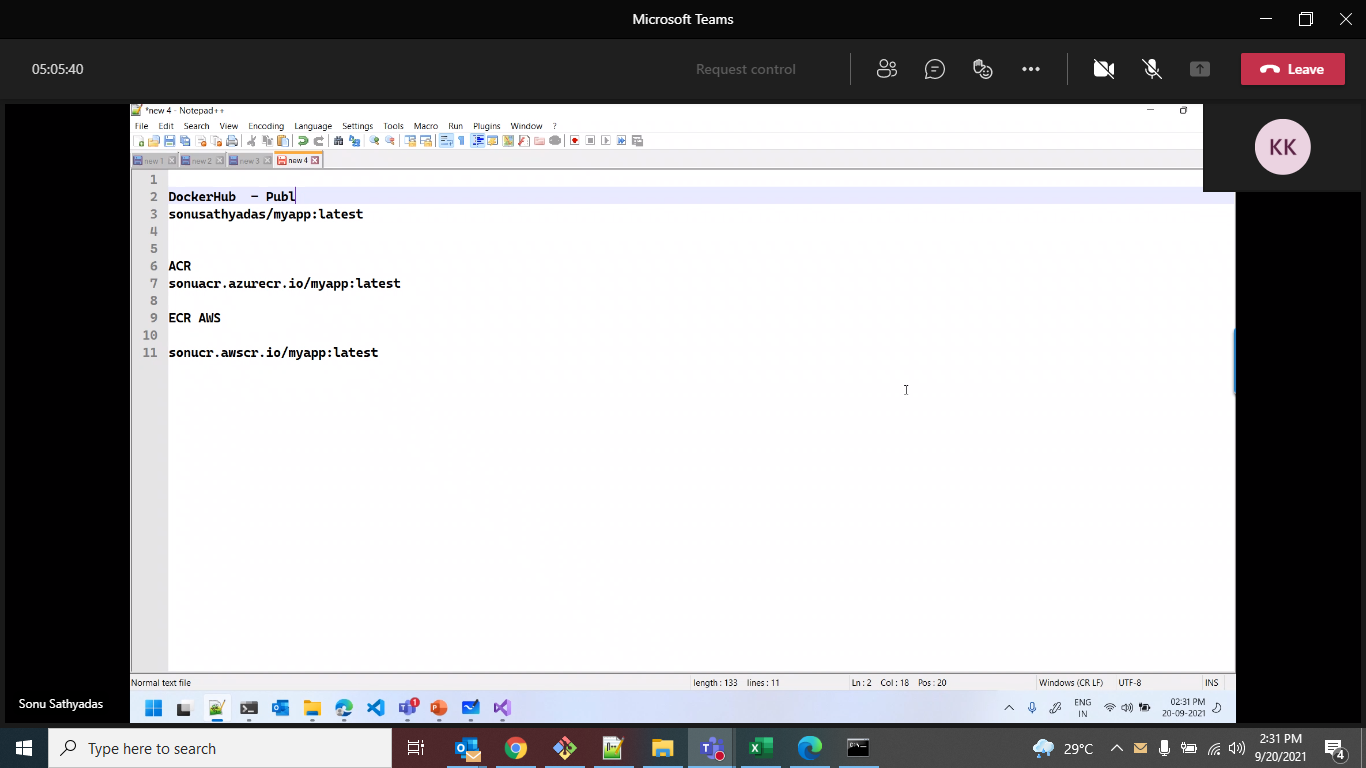Click Request control in Teams
Screen dimensions: 1366x768
coord(746,69)
